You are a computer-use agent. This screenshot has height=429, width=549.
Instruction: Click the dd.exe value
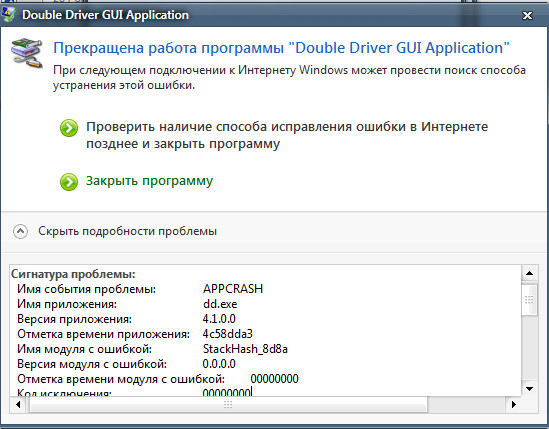pos(220,304)
